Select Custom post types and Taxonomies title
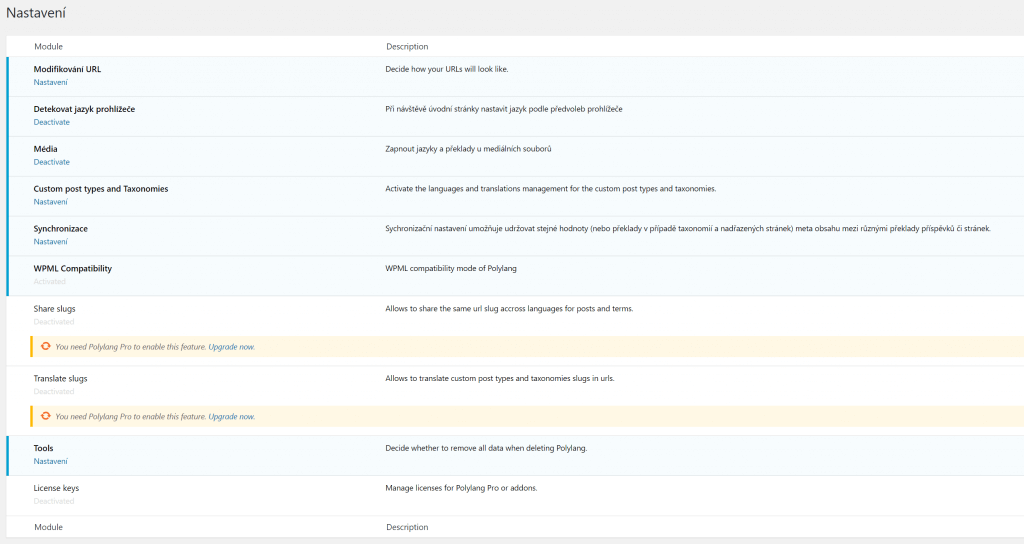This screenshot has width=1024, height=544. click(101, 189)
